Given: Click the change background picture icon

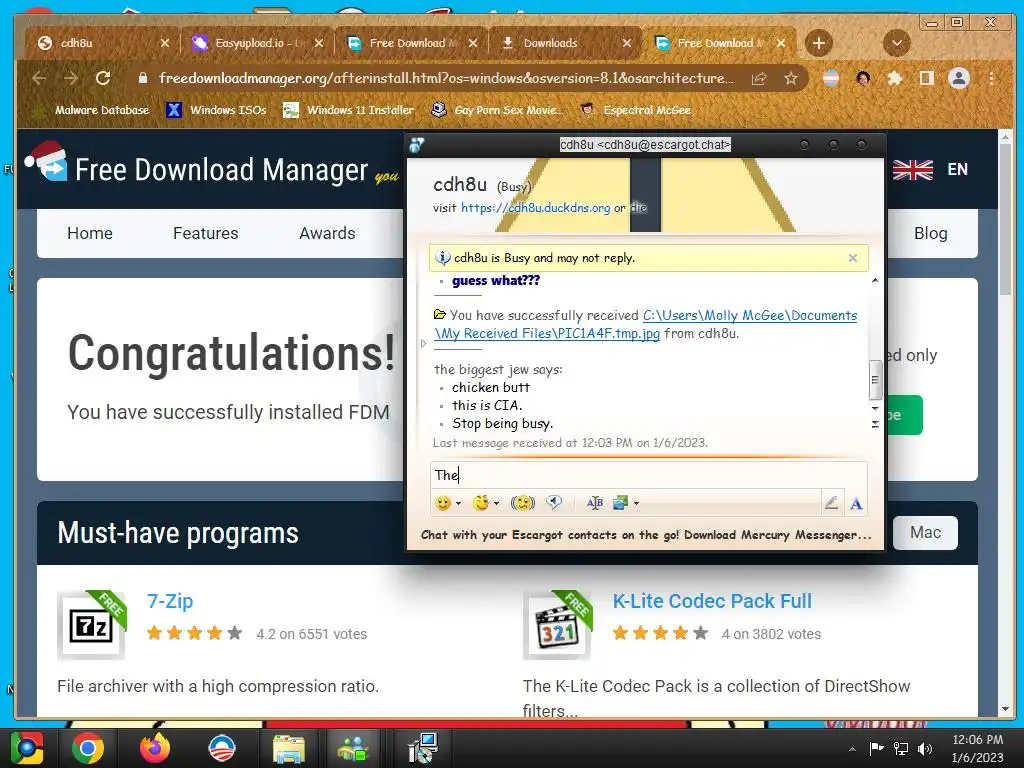Looking at the screenshot, I should coord(620,503).
